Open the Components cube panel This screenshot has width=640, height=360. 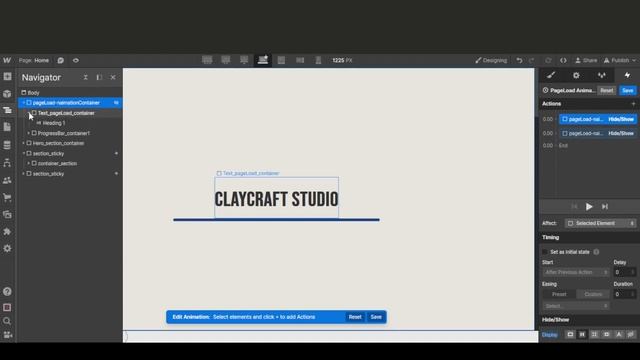click(x=7, y=94)
